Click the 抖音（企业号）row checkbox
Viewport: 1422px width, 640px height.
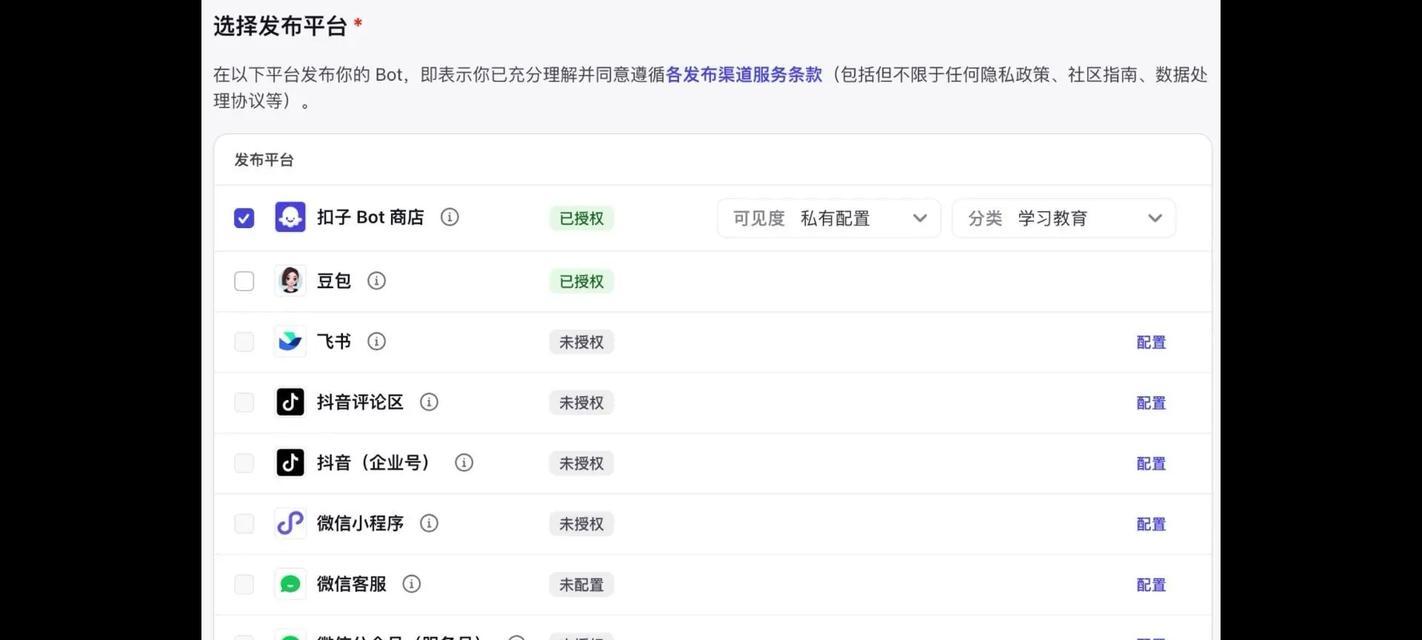[x=244, y=463]
